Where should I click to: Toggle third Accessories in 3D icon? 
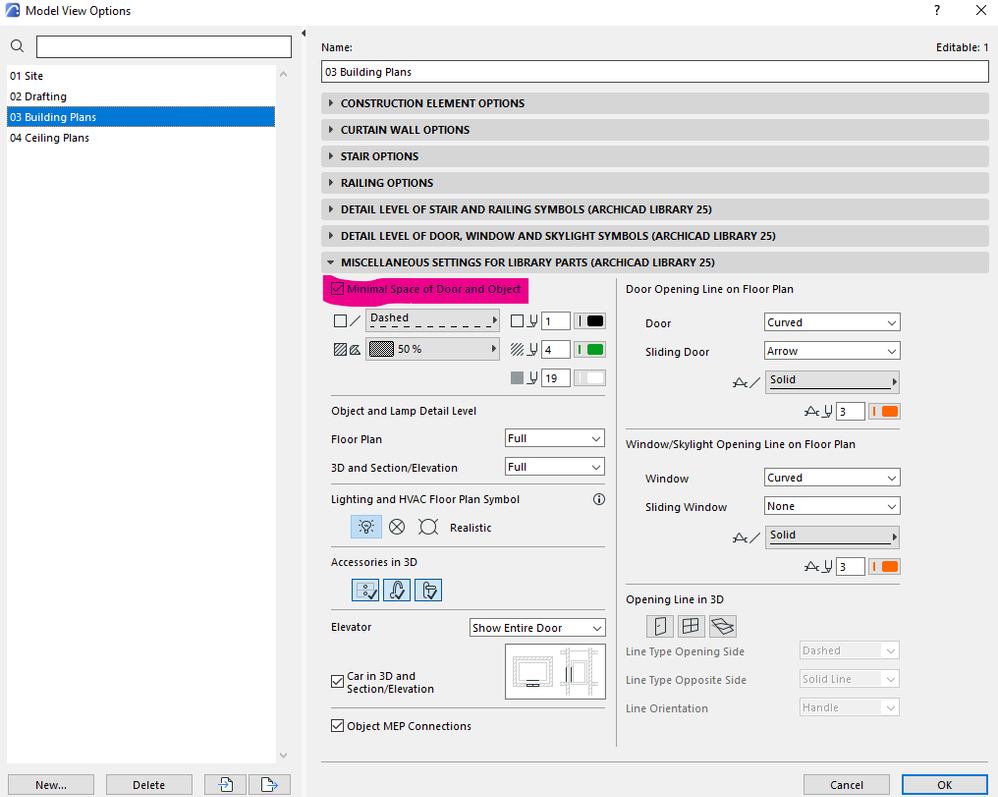tap(428, 590)
